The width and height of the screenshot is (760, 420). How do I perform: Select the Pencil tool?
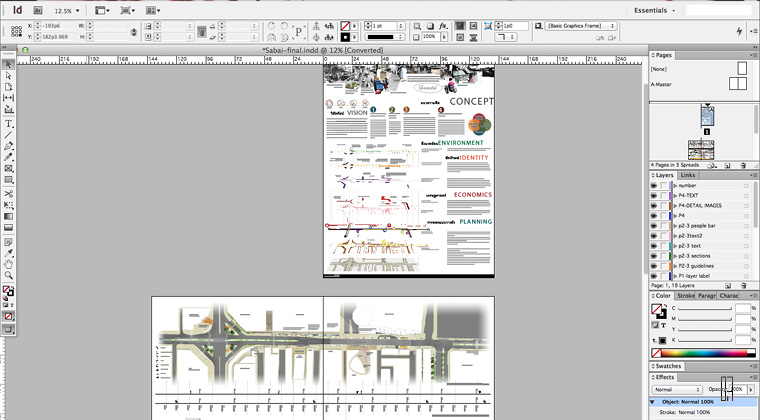click(x=8, y=157)
